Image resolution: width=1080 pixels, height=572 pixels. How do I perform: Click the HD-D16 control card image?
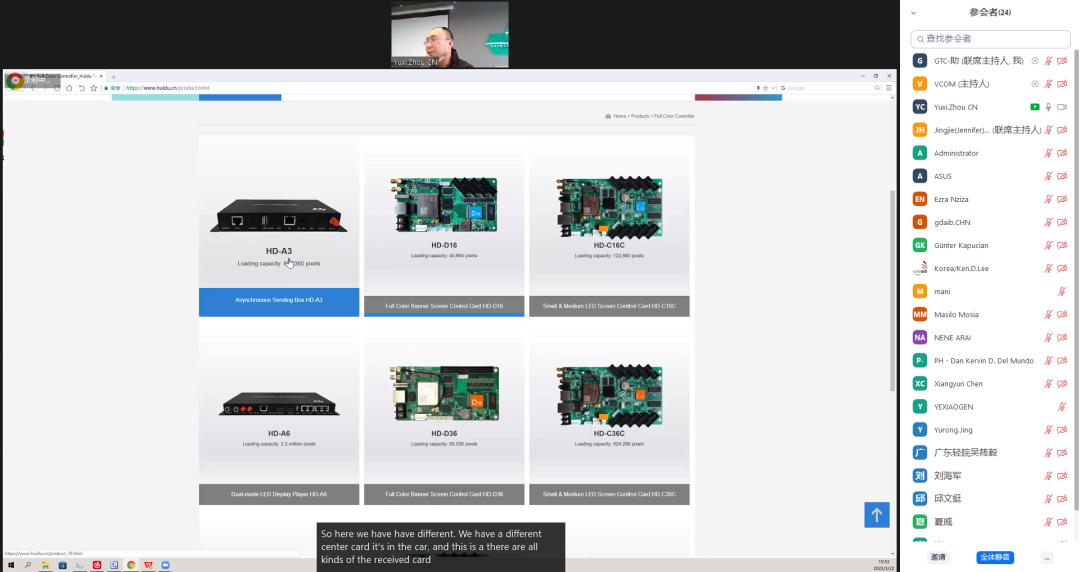point(444,206)
